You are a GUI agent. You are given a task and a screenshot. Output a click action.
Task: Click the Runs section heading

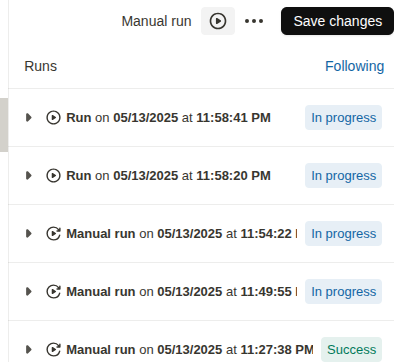(x=41, y=66)
